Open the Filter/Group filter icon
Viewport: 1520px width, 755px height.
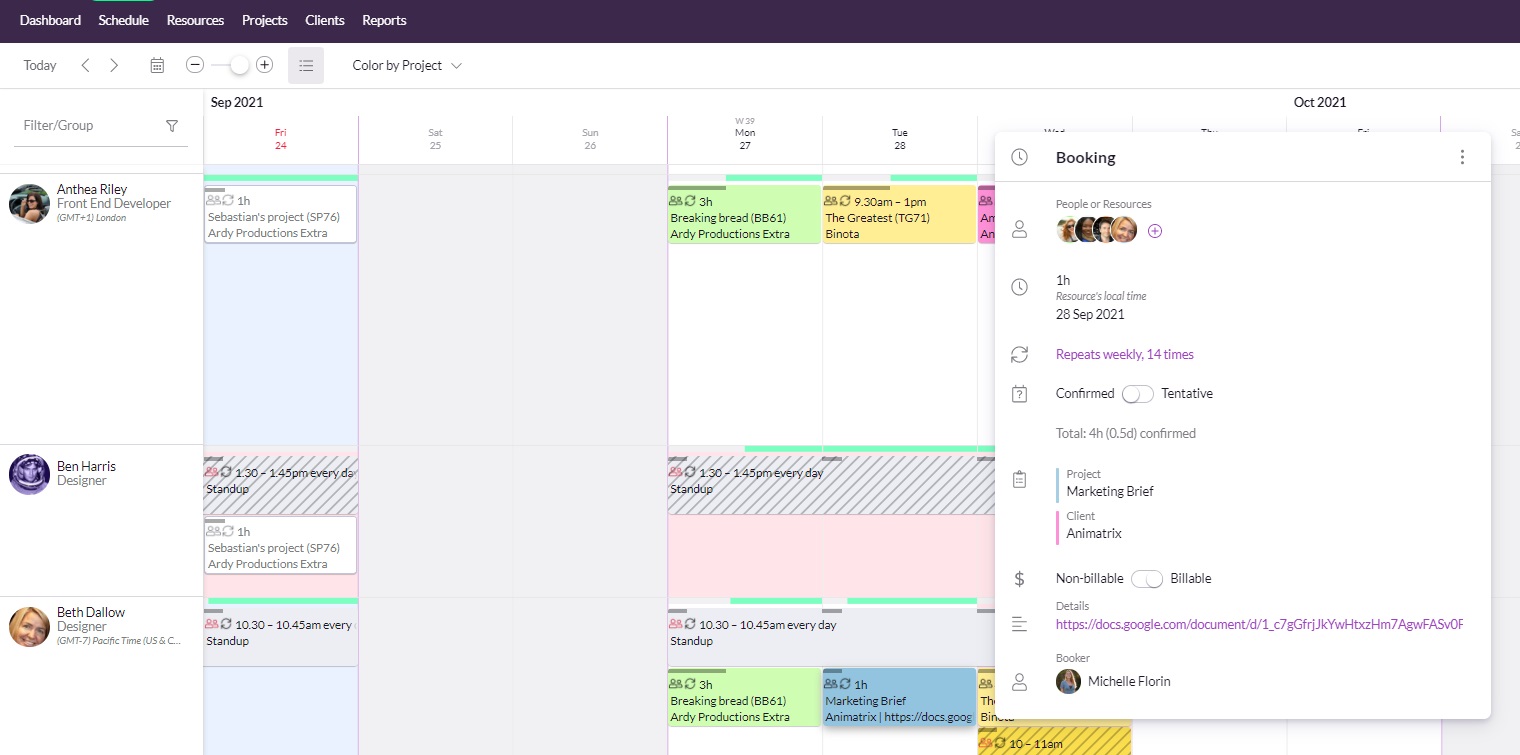(172, 125)
